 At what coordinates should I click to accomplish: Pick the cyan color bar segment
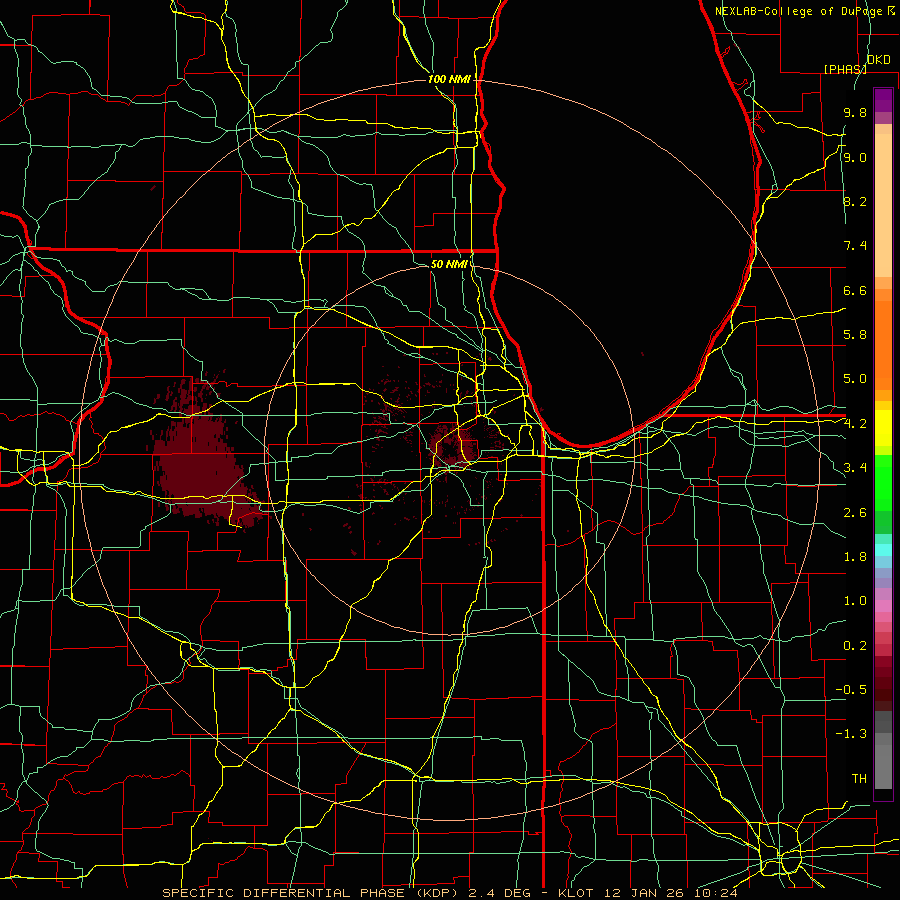pyautogui.click(x=883, y=550)
